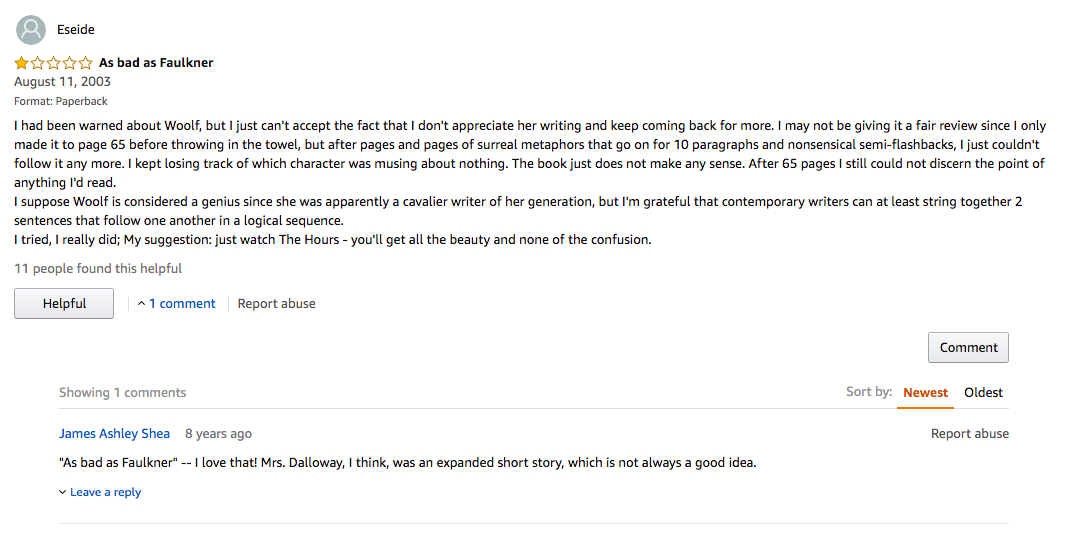This screenshot has height=538, width=1084.
Task: Sort comments by Newest
Action: point(925,393)
